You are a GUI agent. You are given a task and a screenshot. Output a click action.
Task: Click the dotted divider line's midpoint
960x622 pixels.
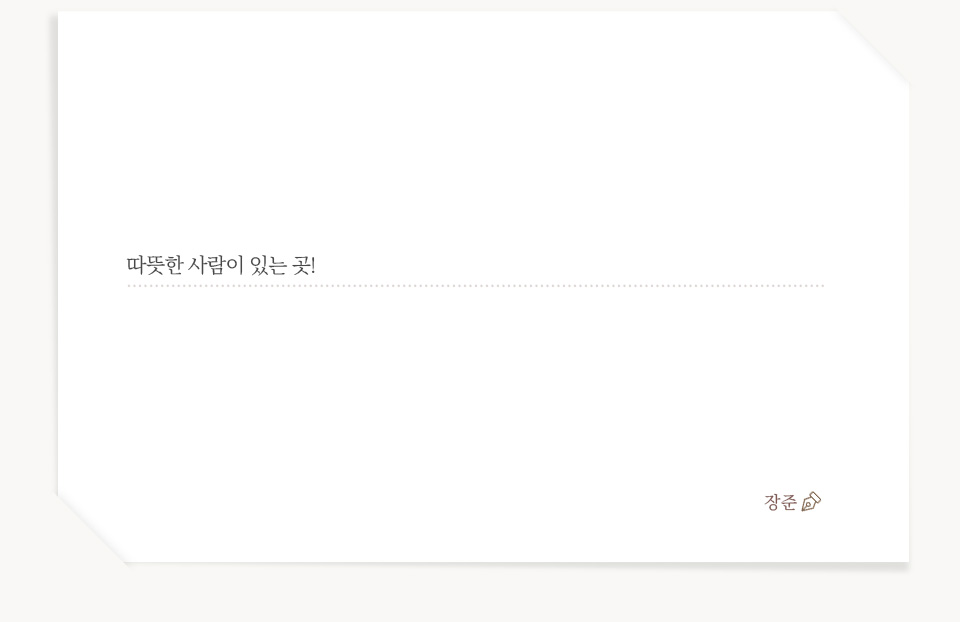tap(476, 286)
